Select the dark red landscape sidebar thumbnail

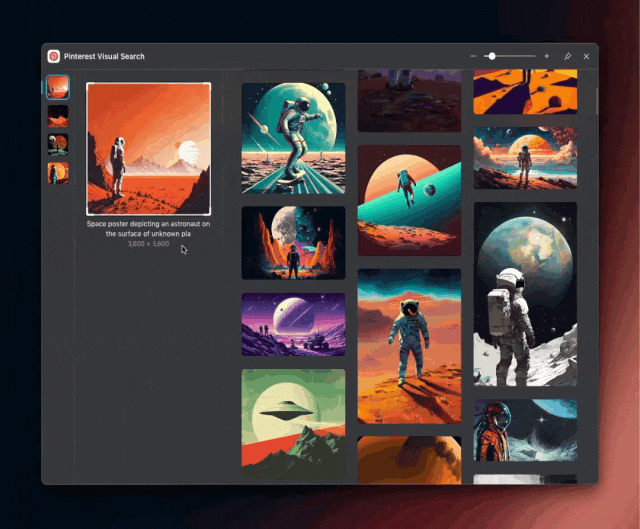click(58, 116)
